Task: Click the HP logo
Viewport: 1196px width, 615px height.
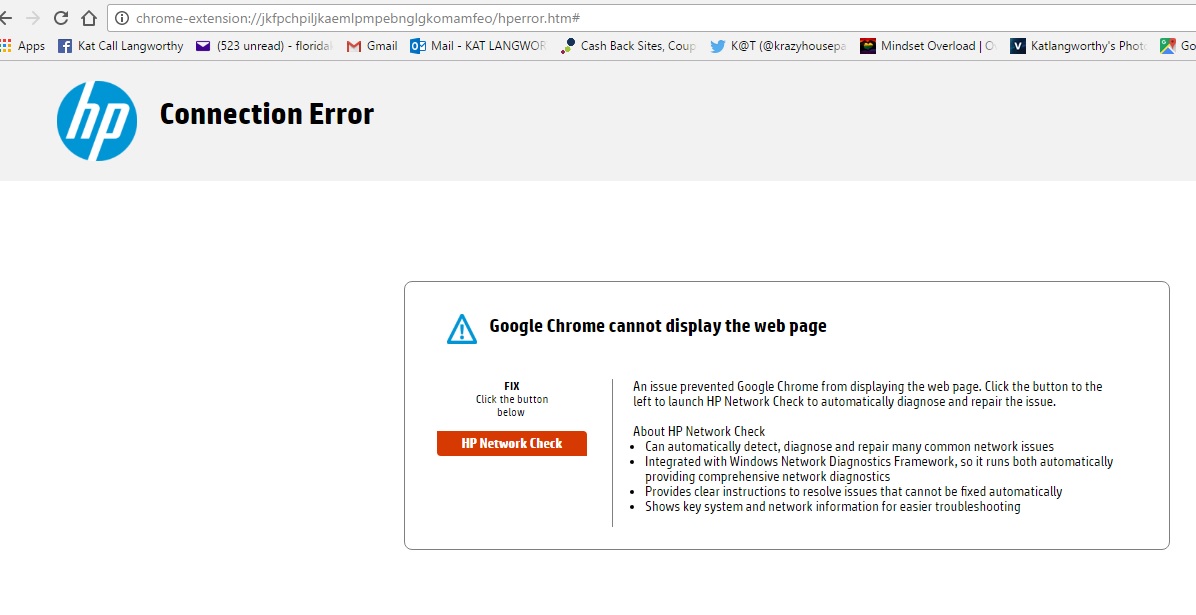Action: pyautogui.click(x=97, y=121)
